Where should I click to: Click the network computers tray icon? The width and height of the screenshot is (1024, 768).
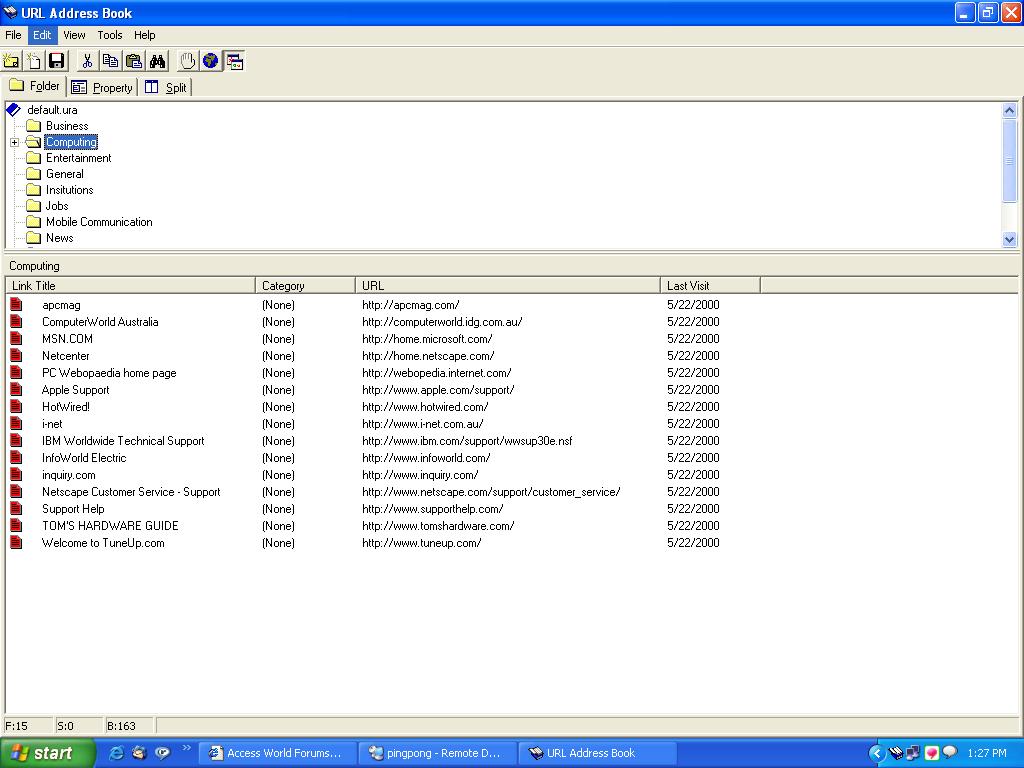pyautogui.click(x=913, y=753)
